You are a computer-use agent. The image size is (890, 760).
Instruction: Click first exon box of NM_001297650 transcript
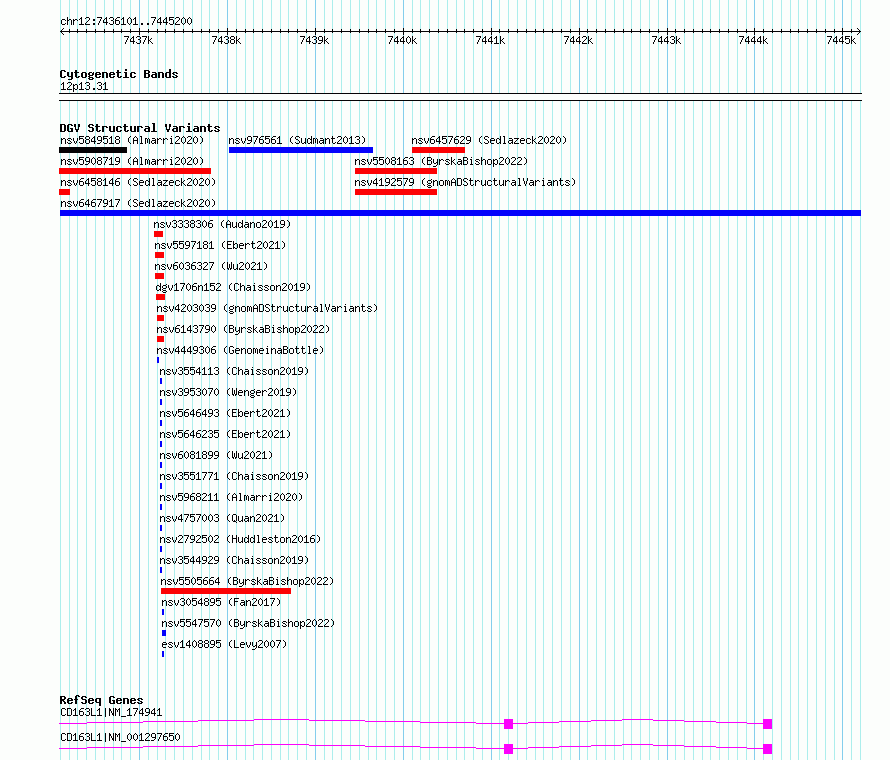click(509, 749)
